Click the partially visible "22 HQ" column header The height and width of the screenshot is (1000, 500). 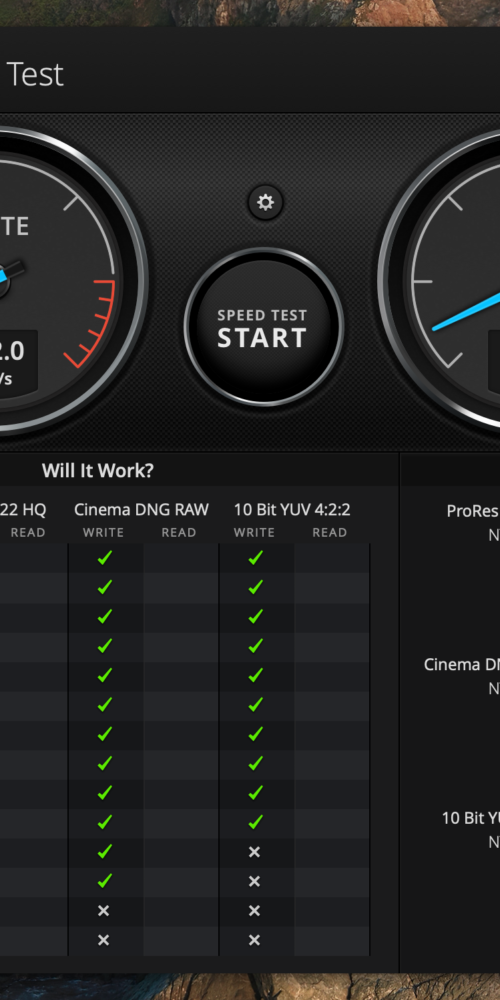pos(23,510)
